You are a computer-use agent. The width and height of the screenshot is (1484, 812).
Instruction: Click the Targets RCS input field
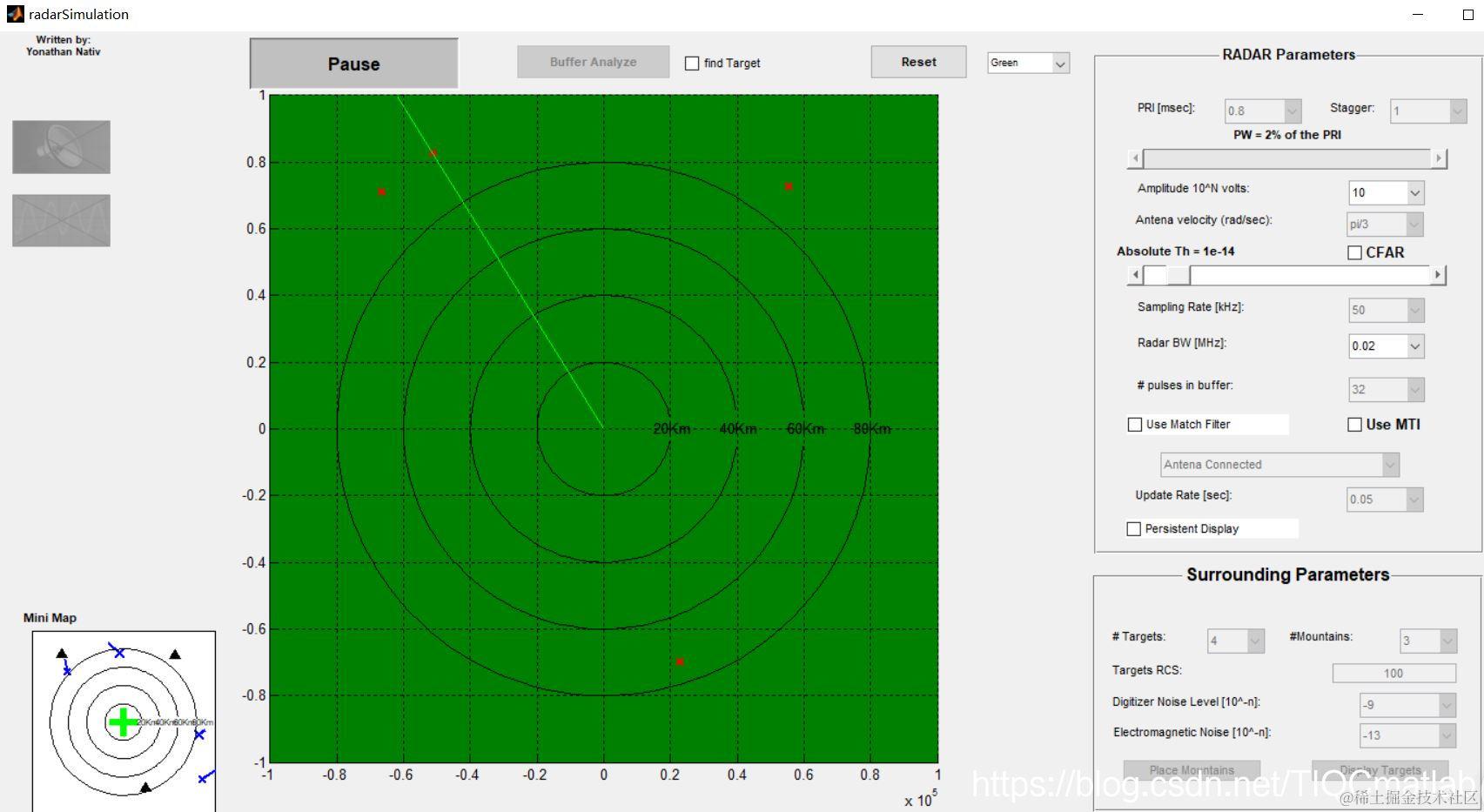click(1393, 673)
